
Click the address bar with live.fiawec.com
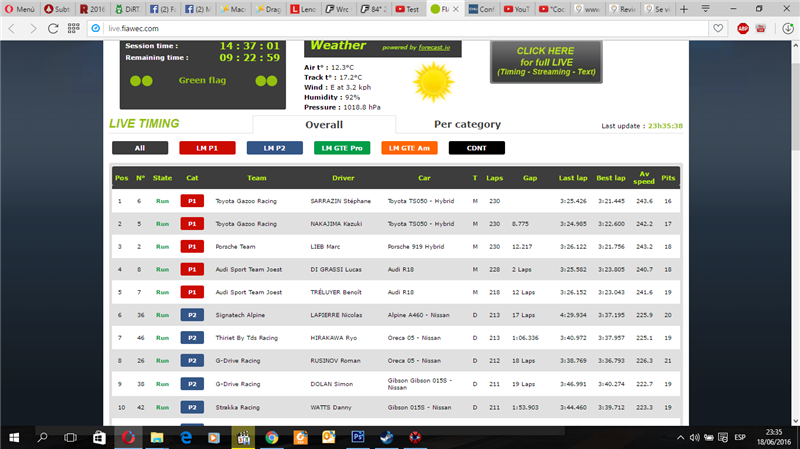pos(400,28)
